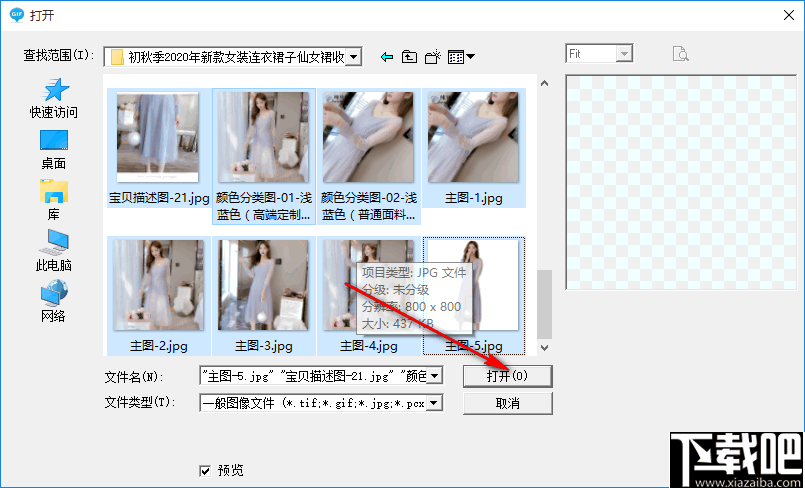This screenshot has width=805, height=488.
Task: Click scroll up arrow of file list
Action: pos(545,83)
